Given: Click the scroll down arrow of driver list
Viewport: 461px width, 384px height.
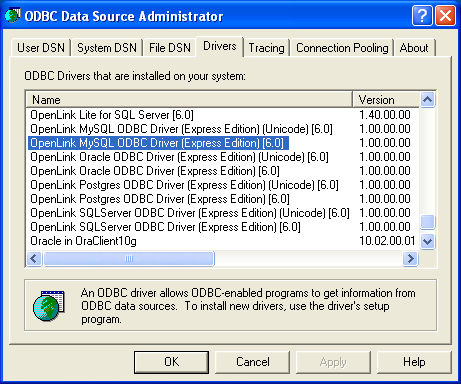Looking at the screenshot, I should (x=427, y=241).
